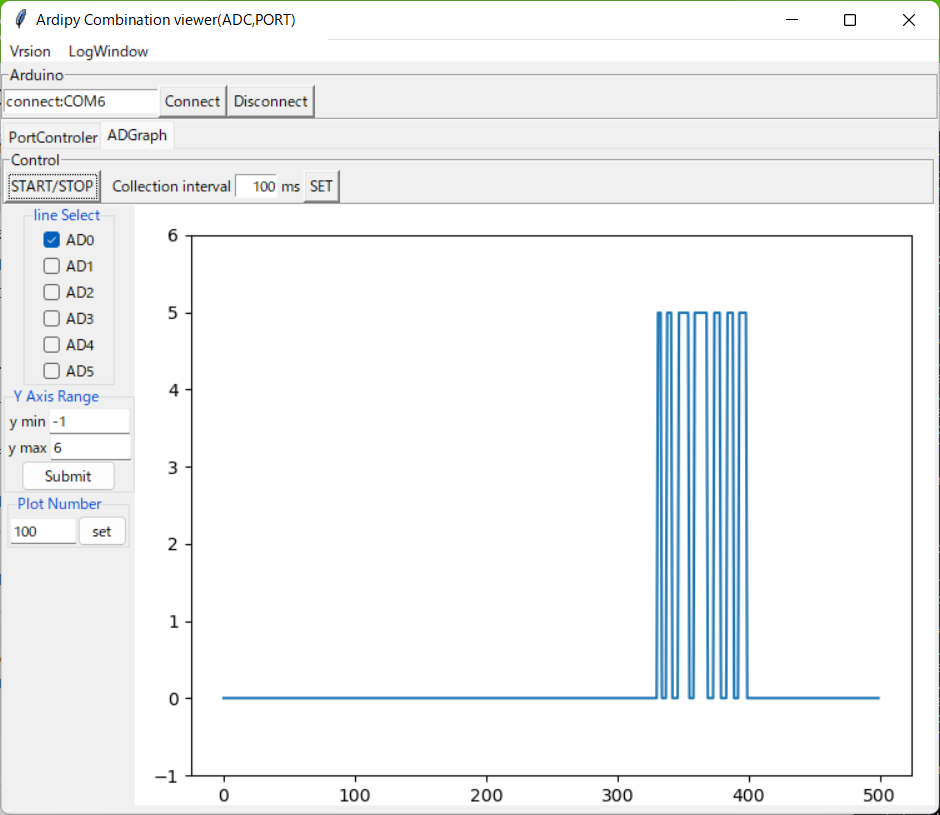Click the START/STOP button

pyautogui.click(x=52, y=187)
